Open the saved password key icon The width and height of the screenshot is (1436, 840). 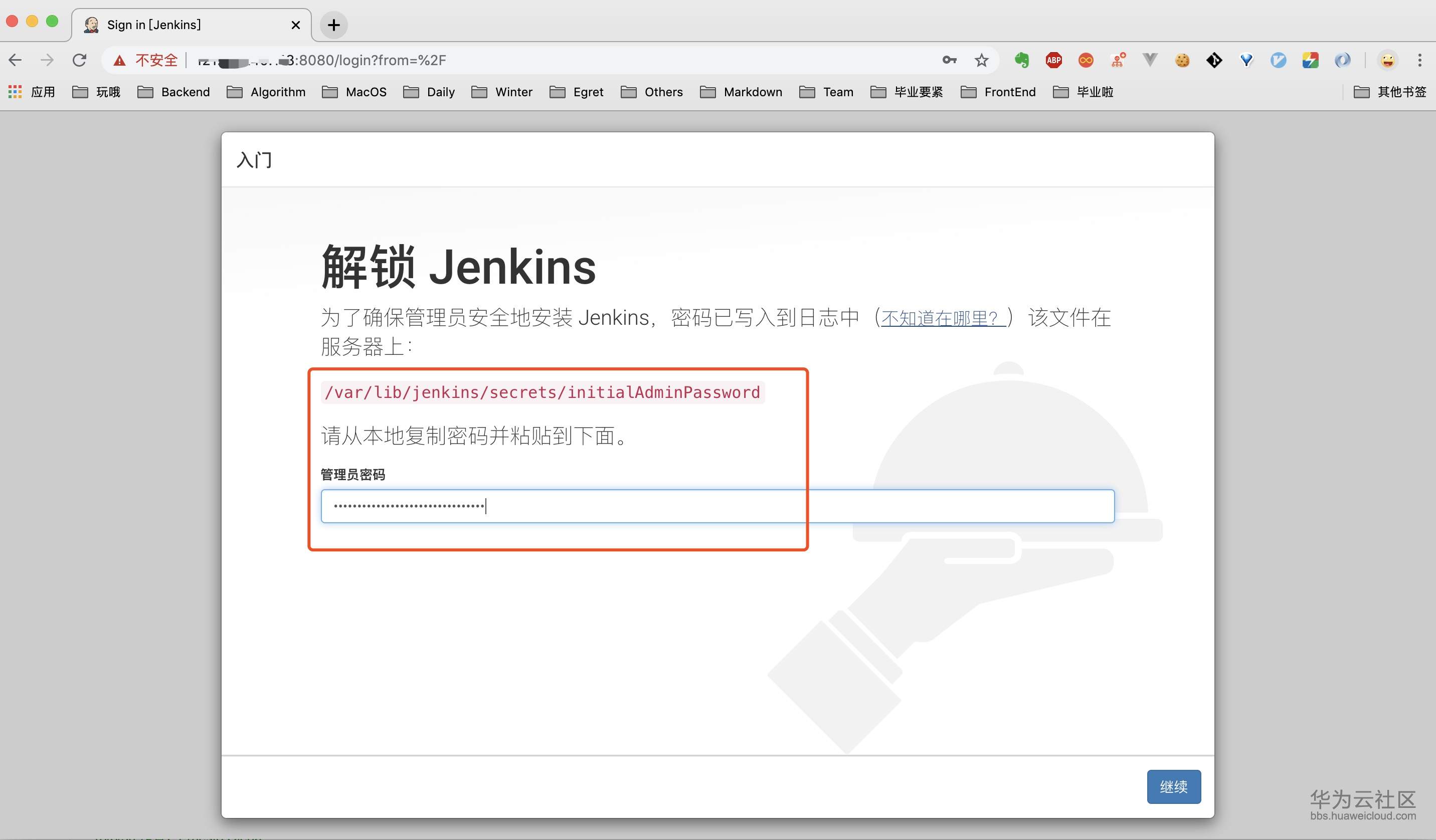coord(949,60)
